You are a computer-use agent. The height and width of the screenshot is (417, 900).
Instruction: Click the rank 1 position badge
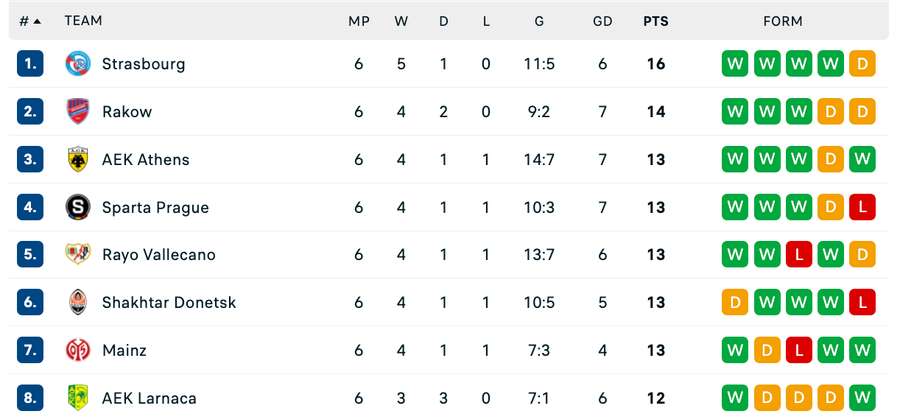click(30, 64)
